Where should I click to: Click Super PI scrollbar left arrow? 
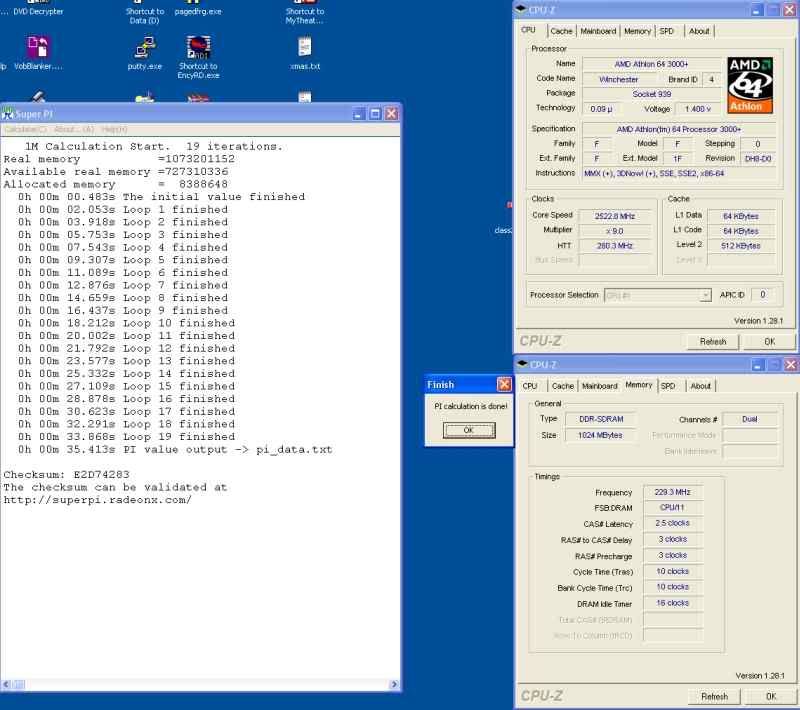[6, 684]
